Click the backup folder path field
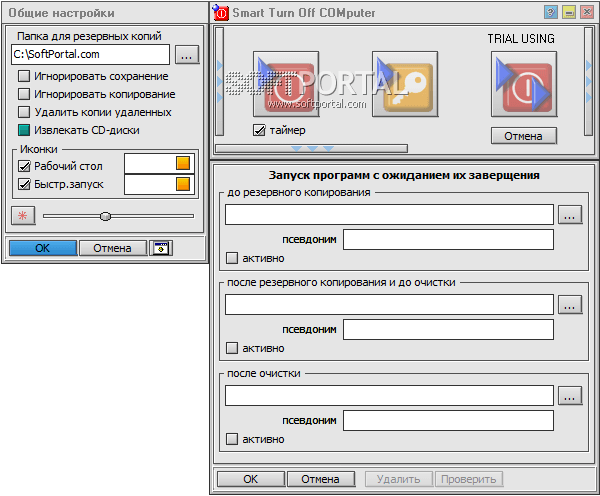Screen dimensions: 600x496 point(90,54)
